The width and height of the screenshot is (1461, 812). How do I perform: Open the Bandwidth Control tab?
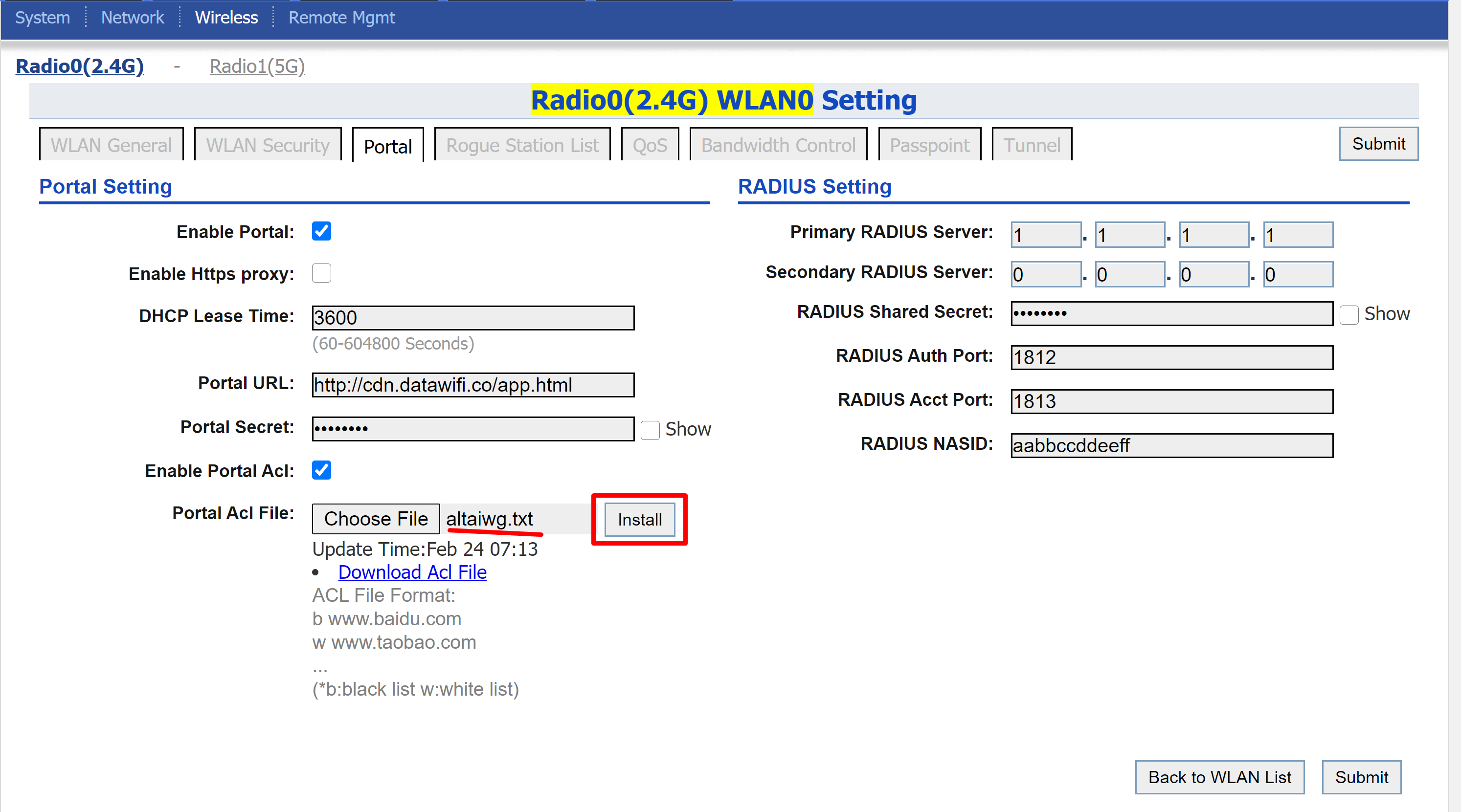pos(778,145)
